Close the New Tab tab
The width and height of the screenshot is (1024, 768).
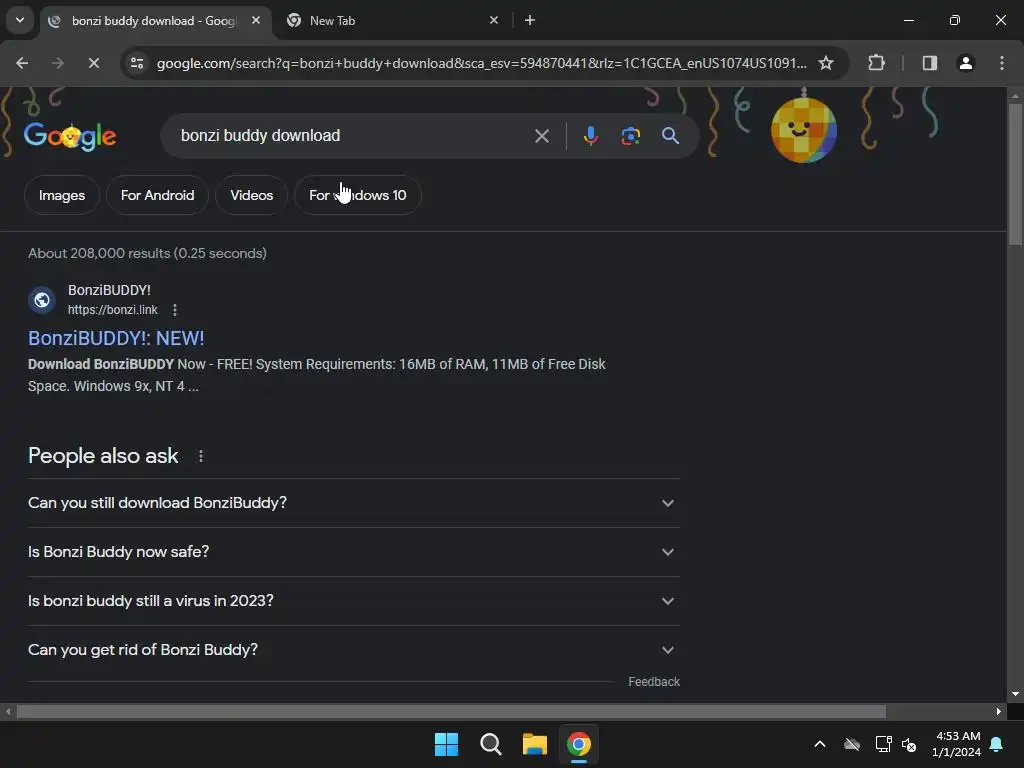pos(494,20)
